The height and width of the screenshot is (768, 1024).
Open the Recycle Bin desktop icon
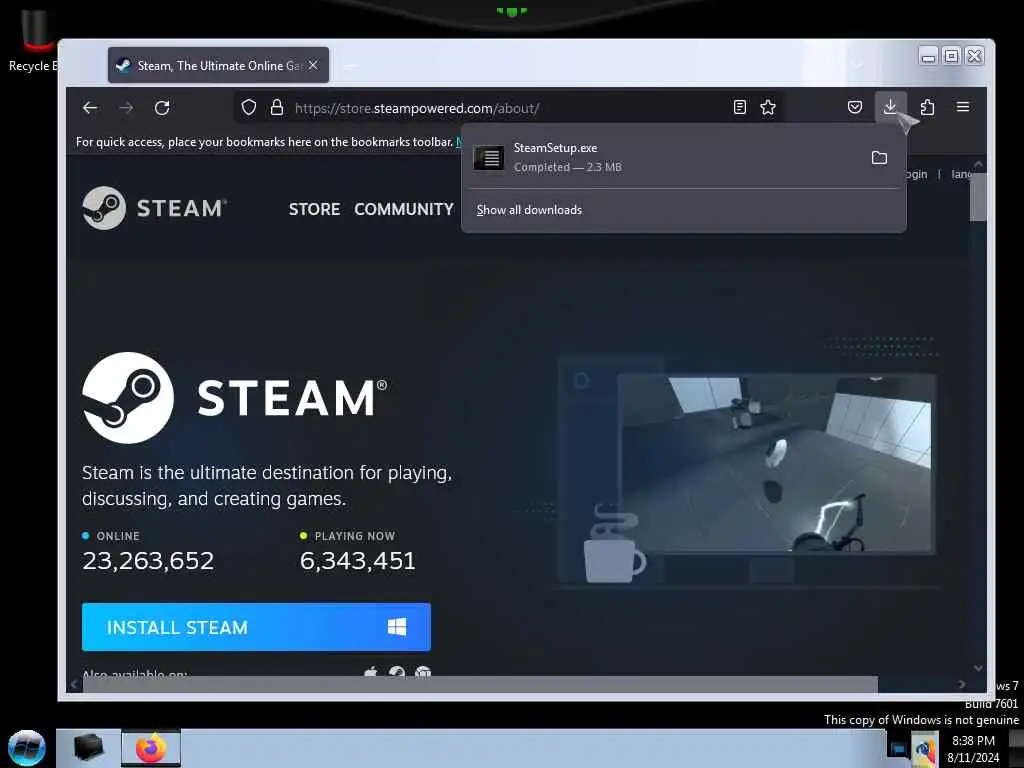click(34, 39)
